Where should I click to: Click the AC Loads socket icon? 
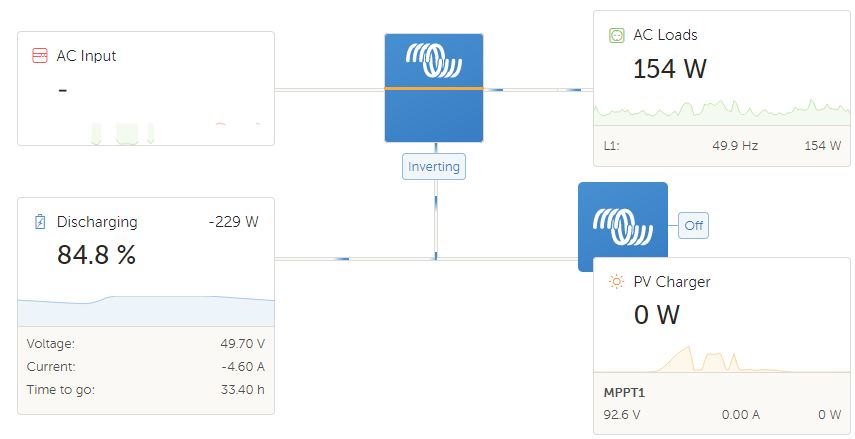[x=617, y=35]
